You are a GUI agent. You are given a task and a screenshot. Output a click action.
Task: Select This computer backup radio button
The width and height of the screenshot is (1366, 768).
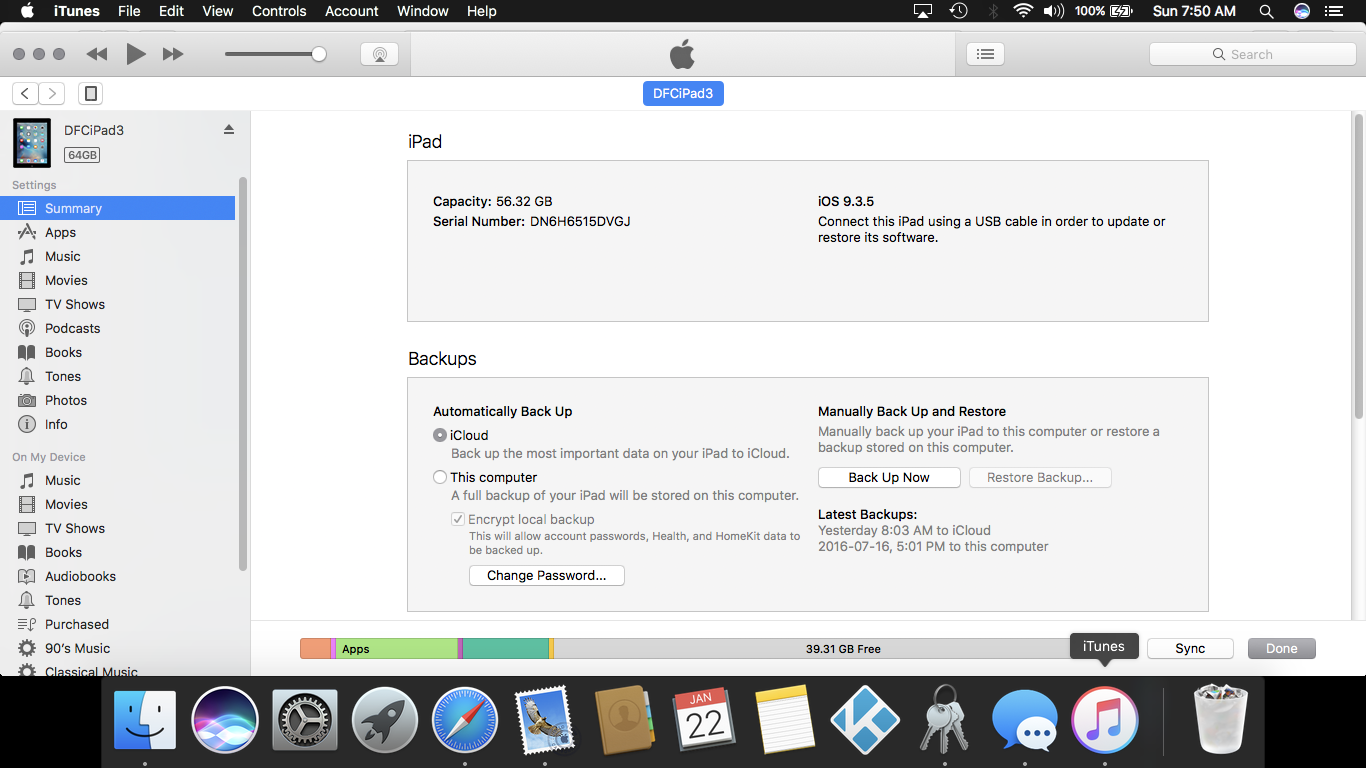tap(440, 477)
